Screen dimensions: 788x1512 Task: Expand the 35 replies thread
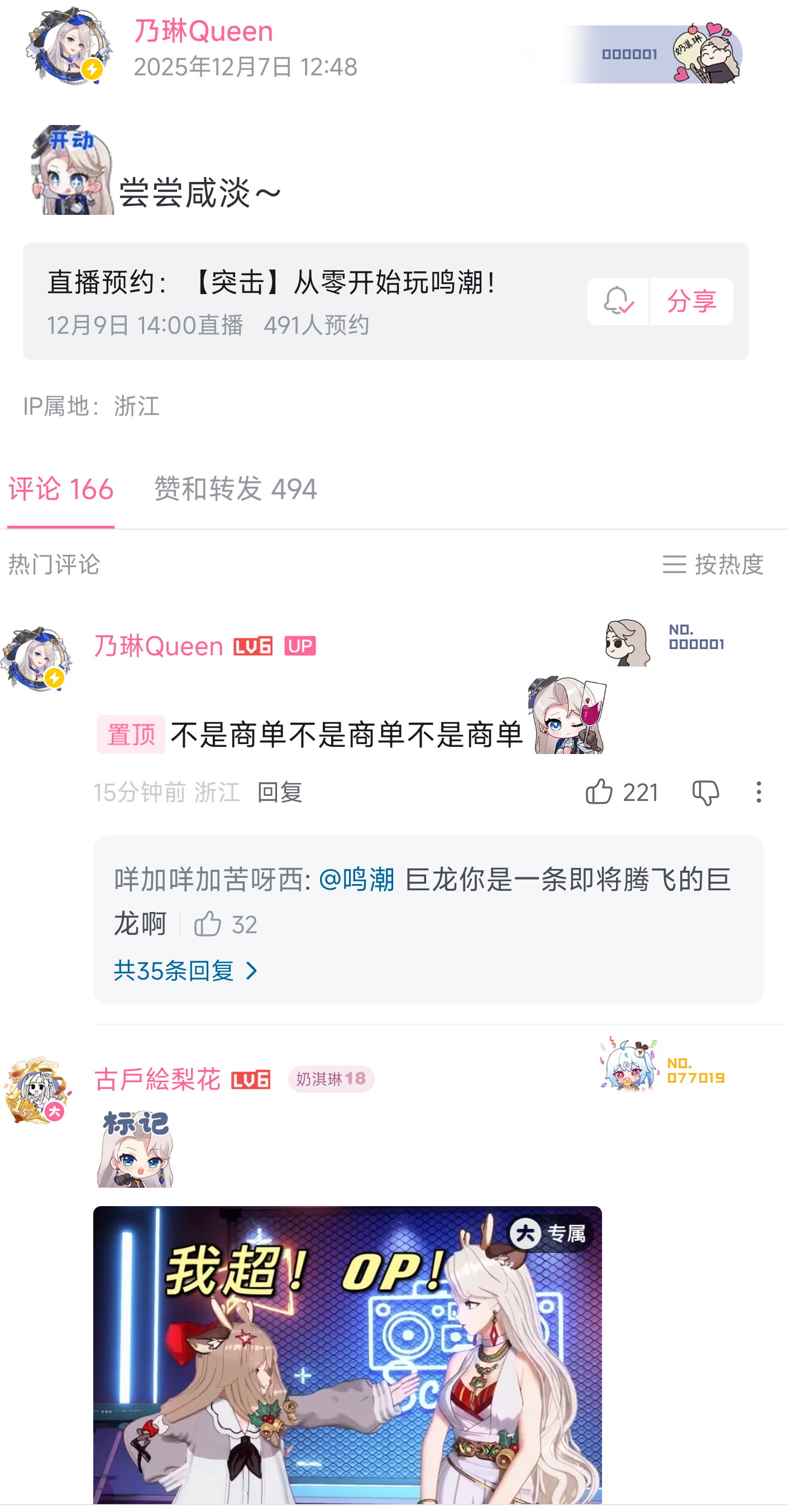pyautogui.click(x=187, y=970)
